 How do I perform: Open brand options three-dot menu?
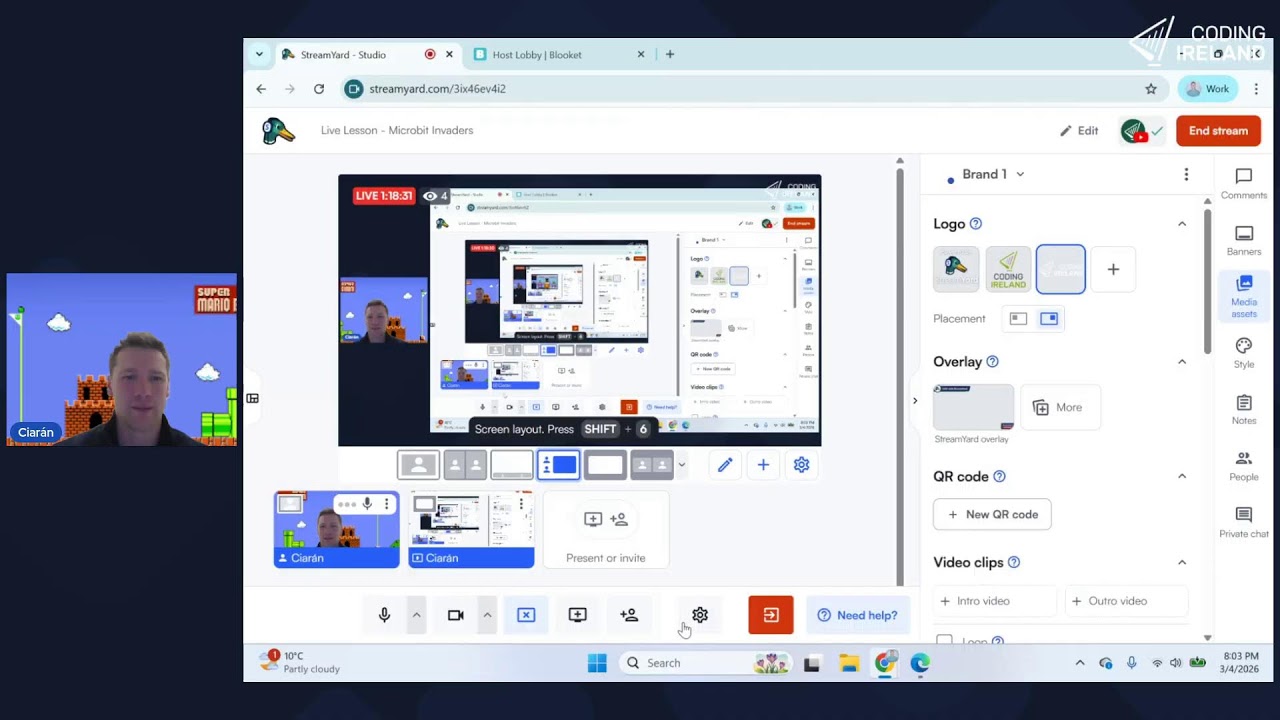(1186, 175)
